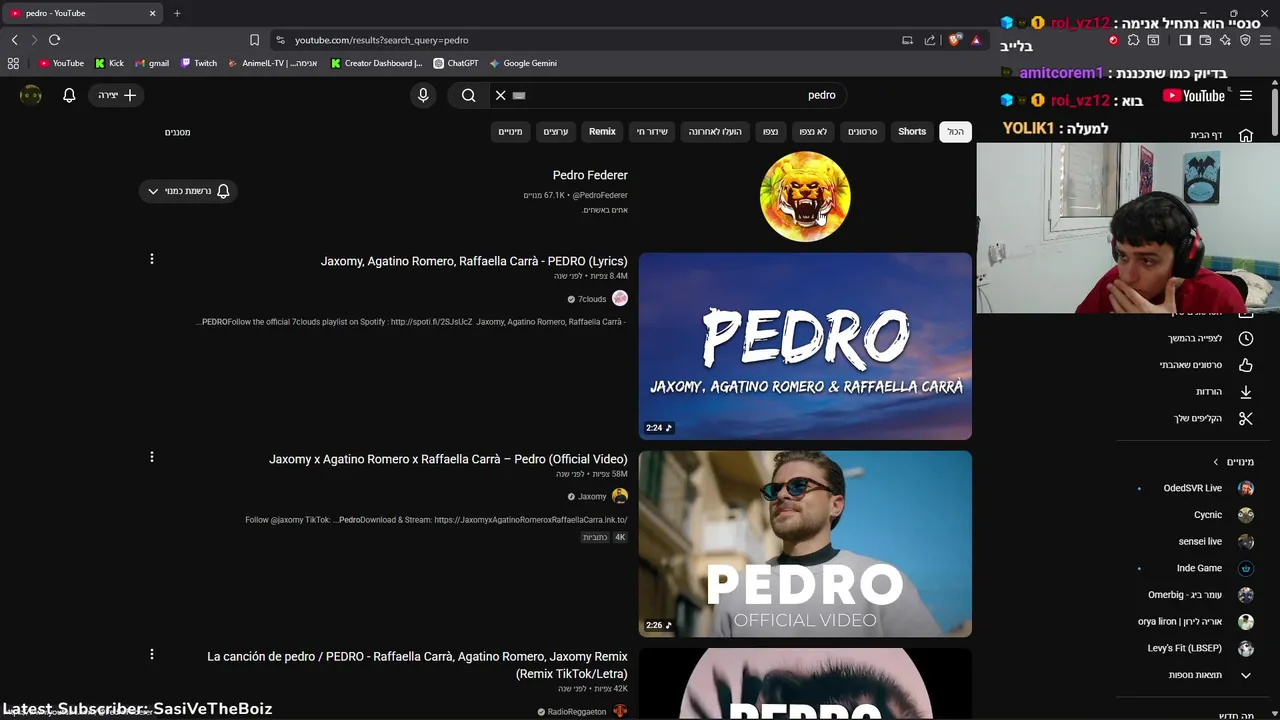The width and height of the screenshot is (1280, 720).
Task: Open the Pedro Federer channel avatar
Action: [805, 196]
